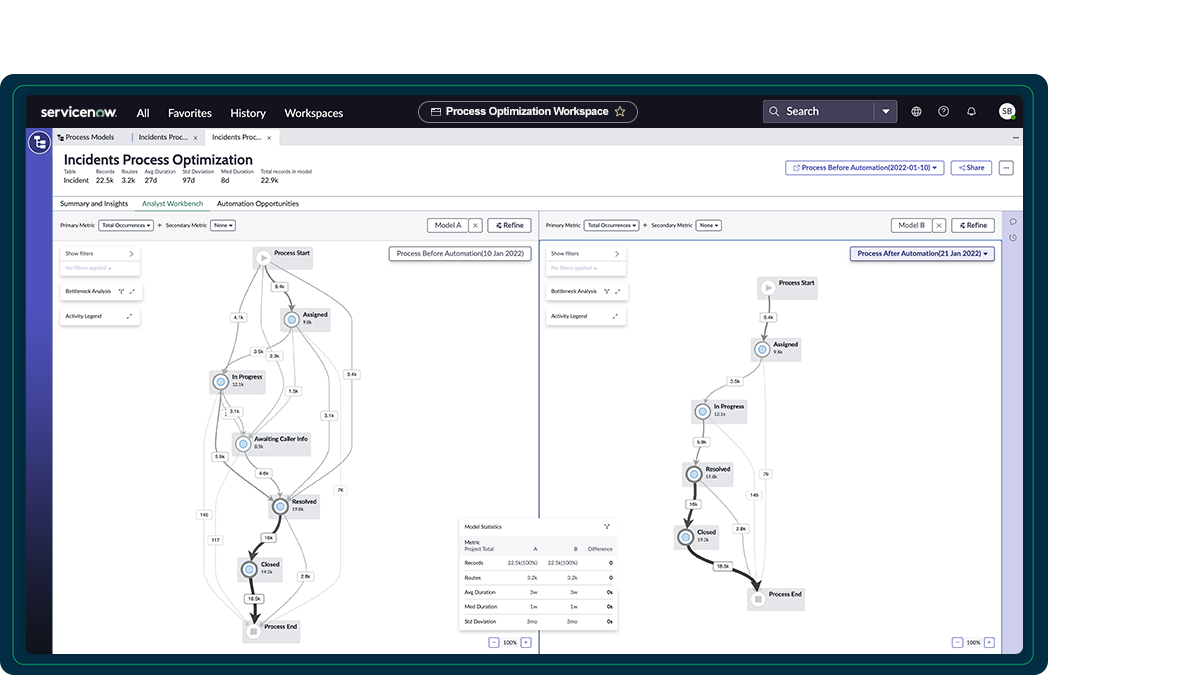The height and width of the screenshot is (675, 1200).
Task: Zoom in with the plus button below the diagram
Action: pos(527,643)
